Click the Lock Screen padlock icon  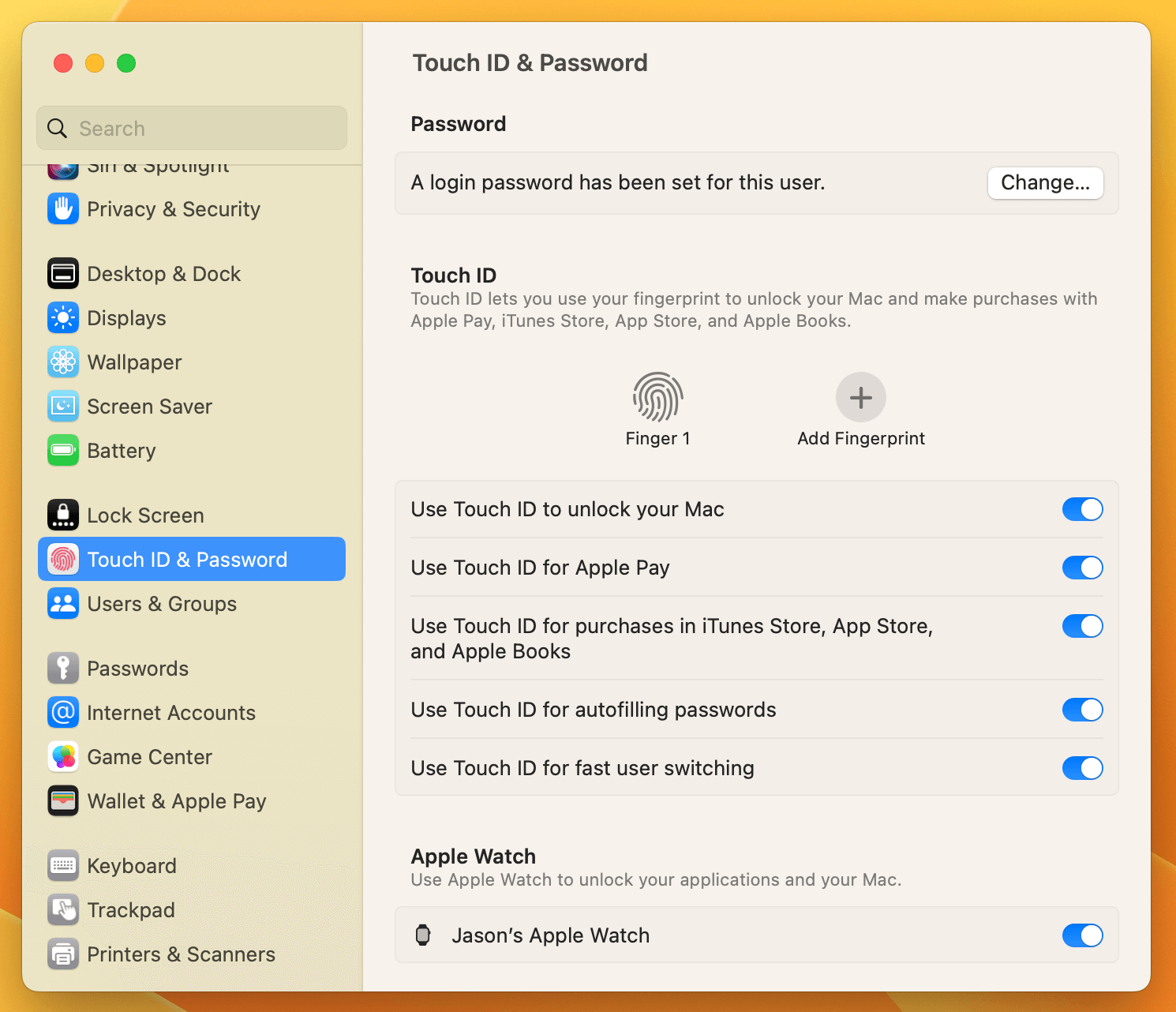tap(63, 515)
